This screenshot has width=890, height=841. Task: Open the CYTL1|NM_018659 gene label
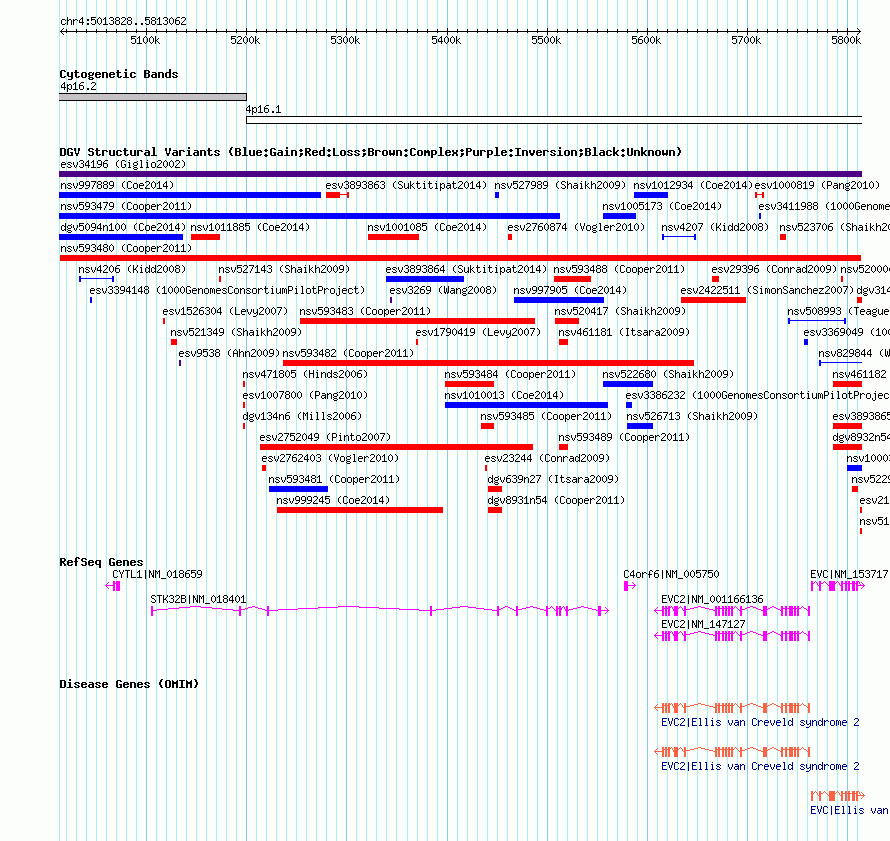157,574
